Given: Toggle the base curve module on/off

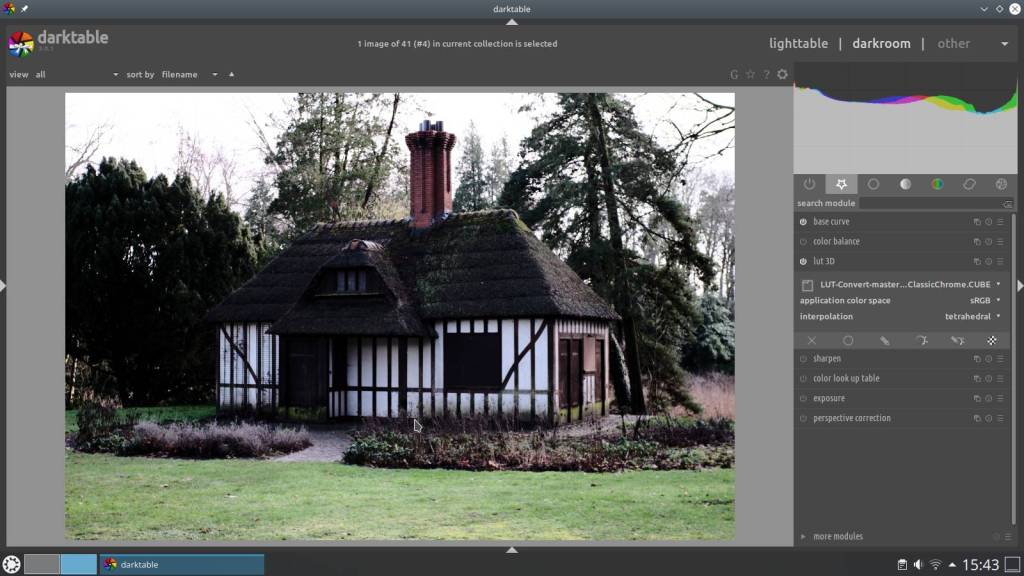Looking at the screenshot, I should pyautogui.click(x=803, y=222).
